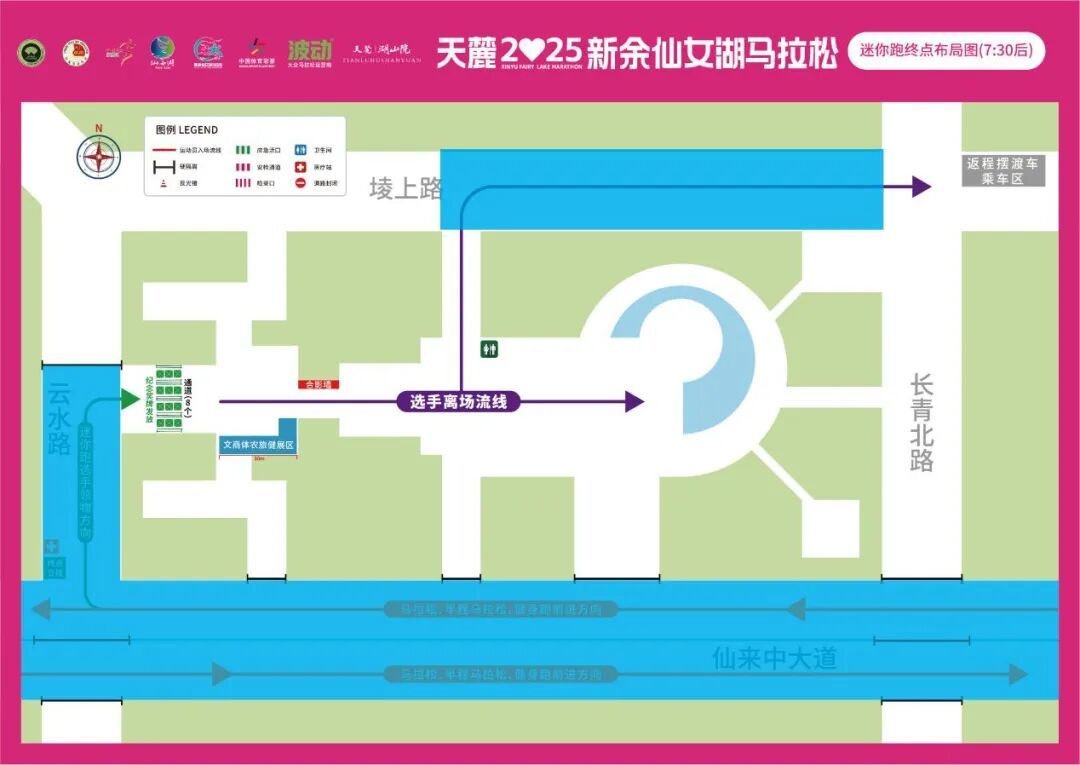Image resolution: width=1080 pixels, height=765 pixels.
Task: Click the 迷你跑终点布局图(7:30后) pill label
Action: point(946,51)
